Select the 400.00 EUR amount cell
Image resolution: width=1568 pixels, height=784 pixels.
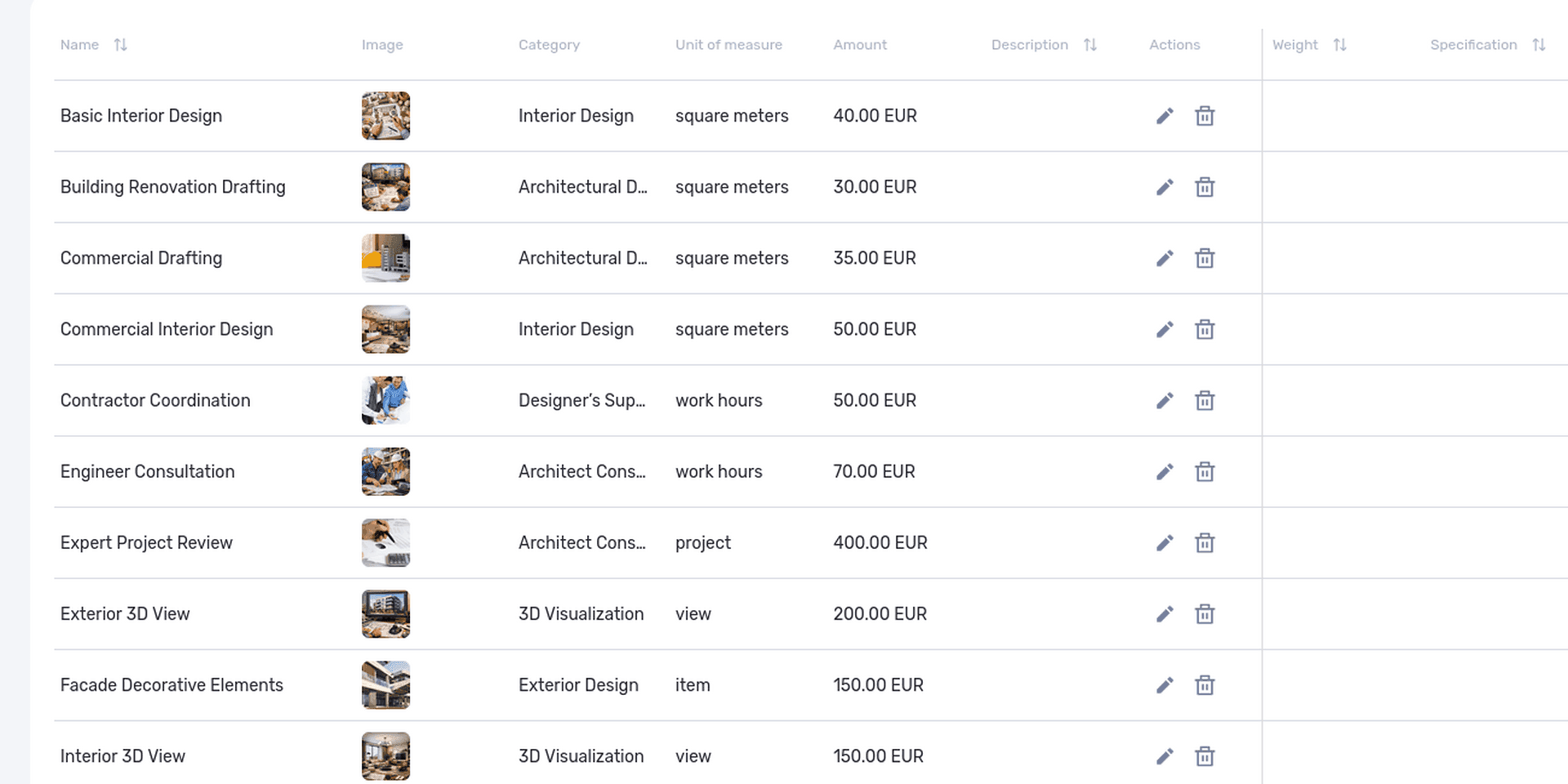(x=880, y=542)
